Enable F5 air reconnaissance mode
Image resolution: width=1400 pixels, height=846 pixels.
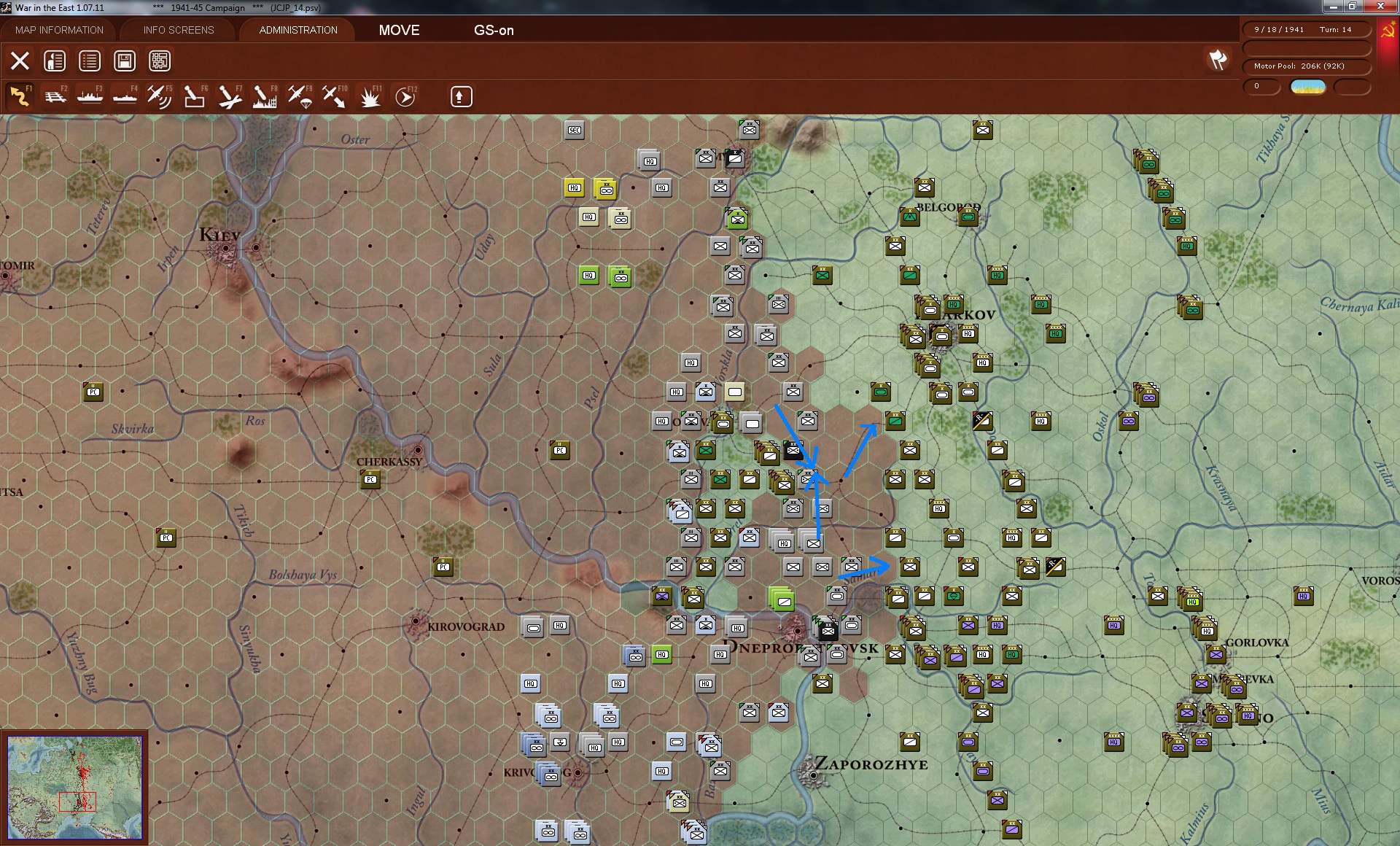160,96
